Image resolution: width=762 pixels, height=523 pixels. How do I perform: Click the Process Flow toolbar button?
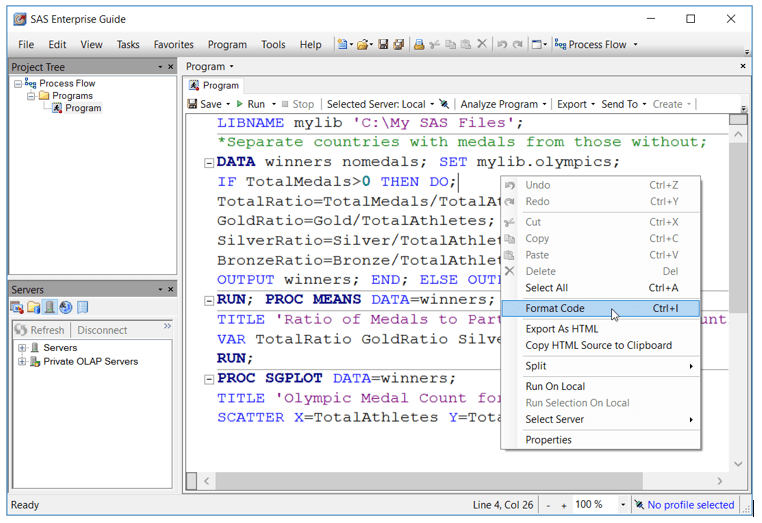click(x=591, y=44)
